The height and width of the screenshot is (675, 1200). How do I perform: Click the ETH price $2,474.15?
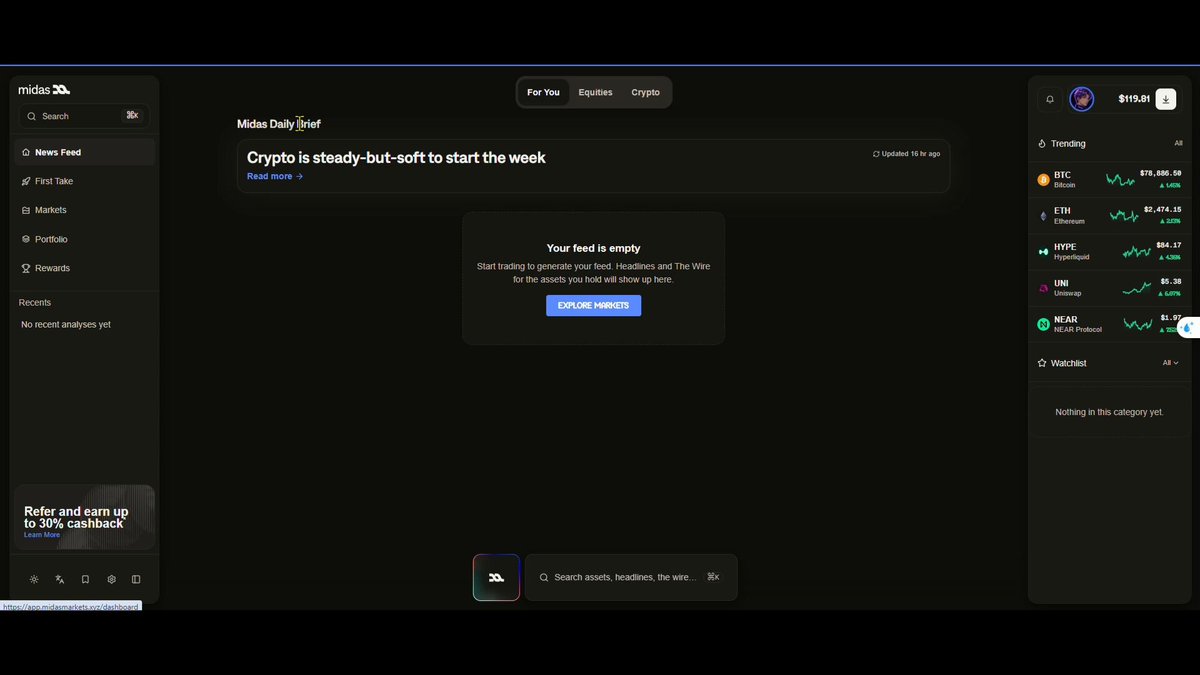pyautogui.click(x=1162, y=209)
